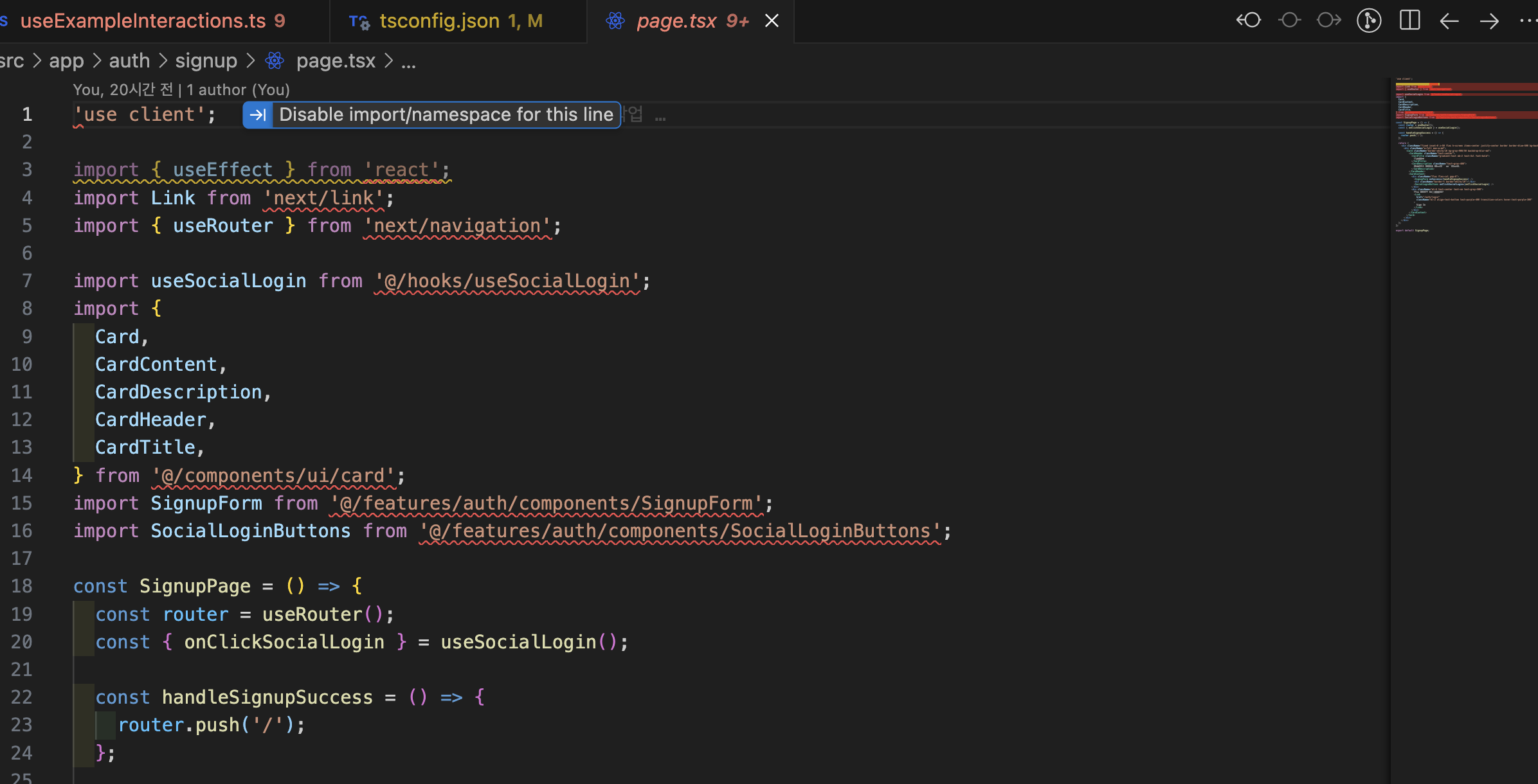Click the inline blame ellipsis after line 1

660,117
